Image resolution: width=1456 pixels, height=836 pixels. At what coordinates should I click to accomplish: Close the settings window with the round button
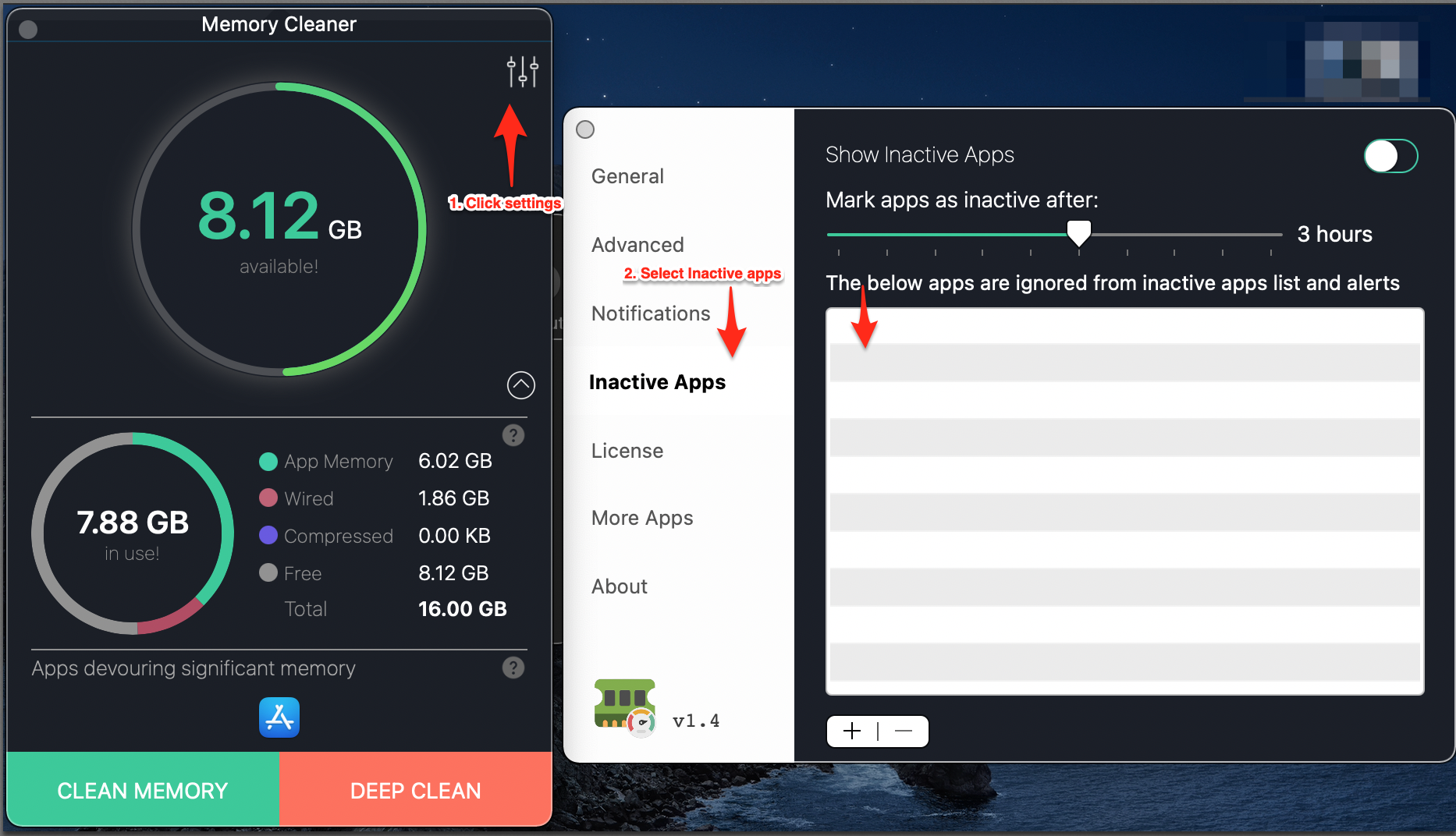pos(585,129)
